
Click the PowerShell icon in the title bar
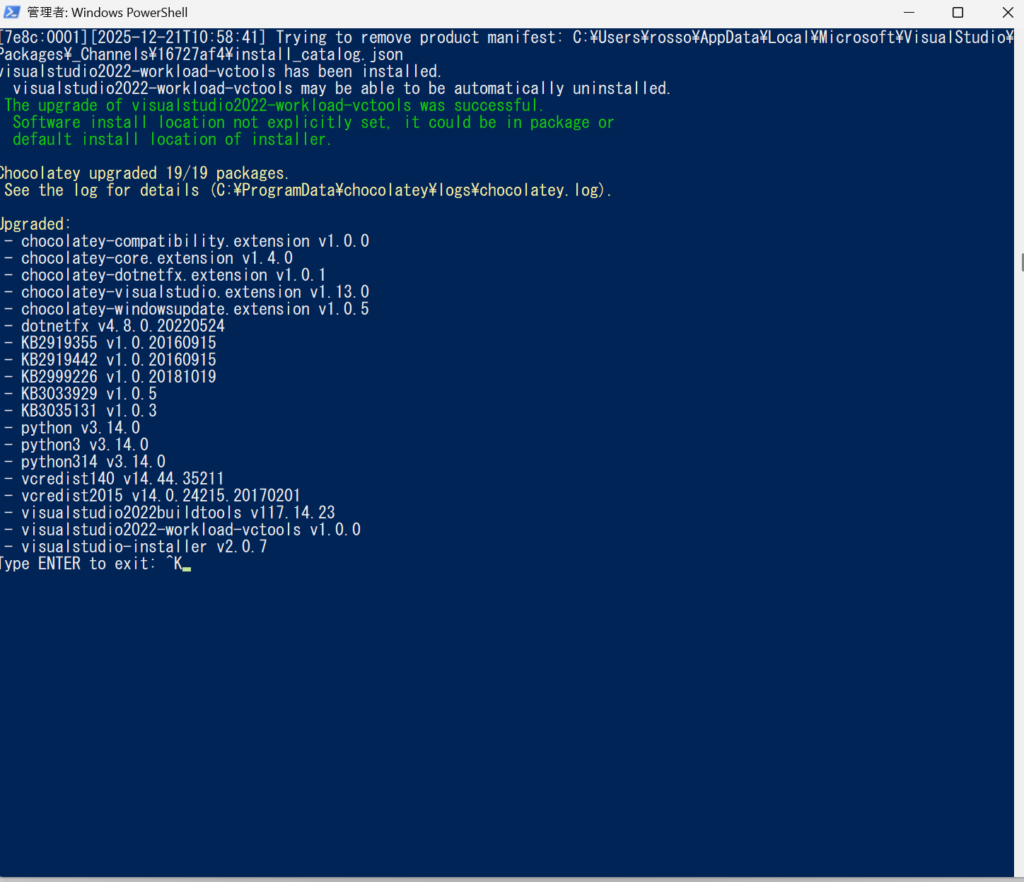point(12,13)
